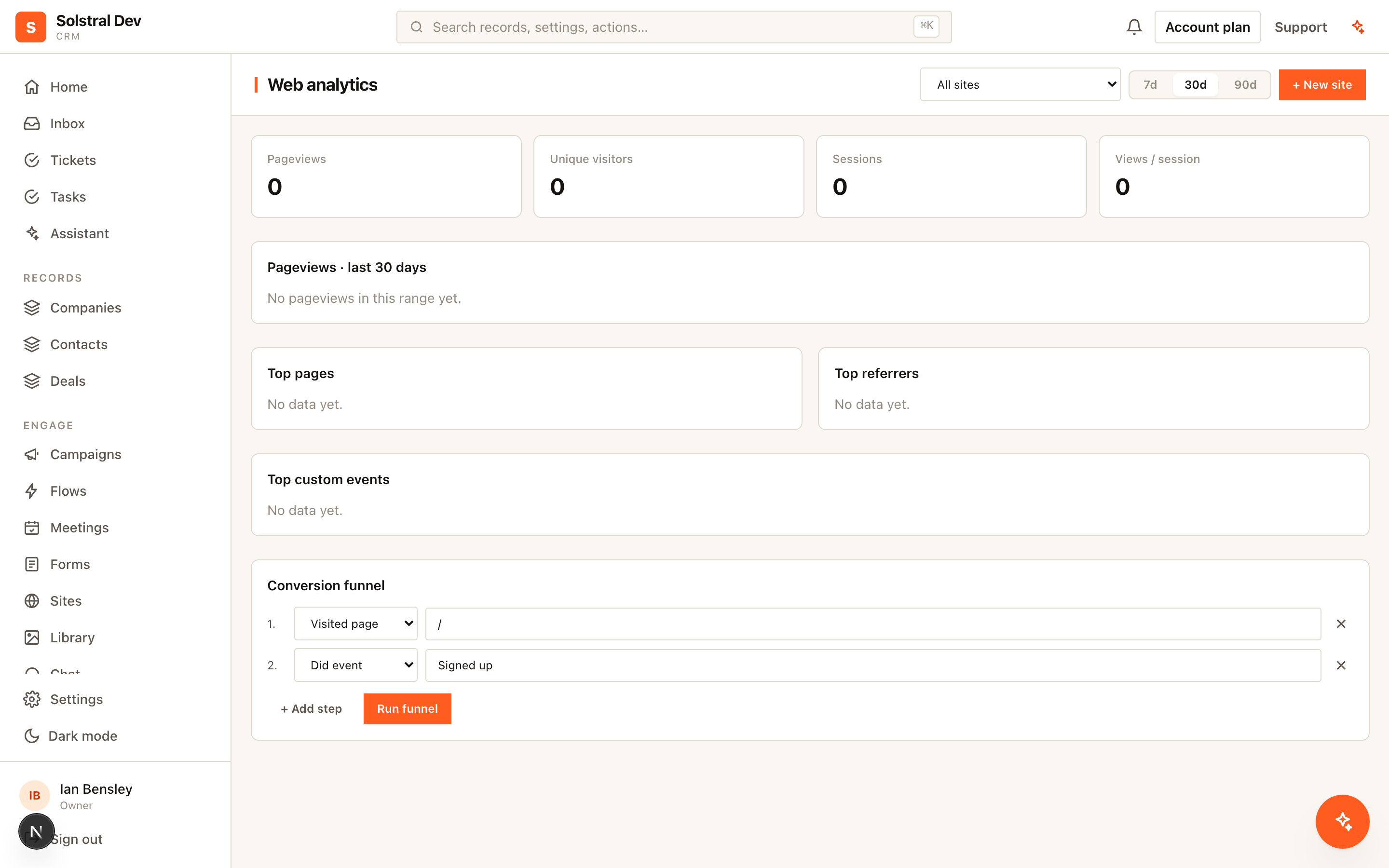
Task: Select the 7d range tab
Action: 1150,85
